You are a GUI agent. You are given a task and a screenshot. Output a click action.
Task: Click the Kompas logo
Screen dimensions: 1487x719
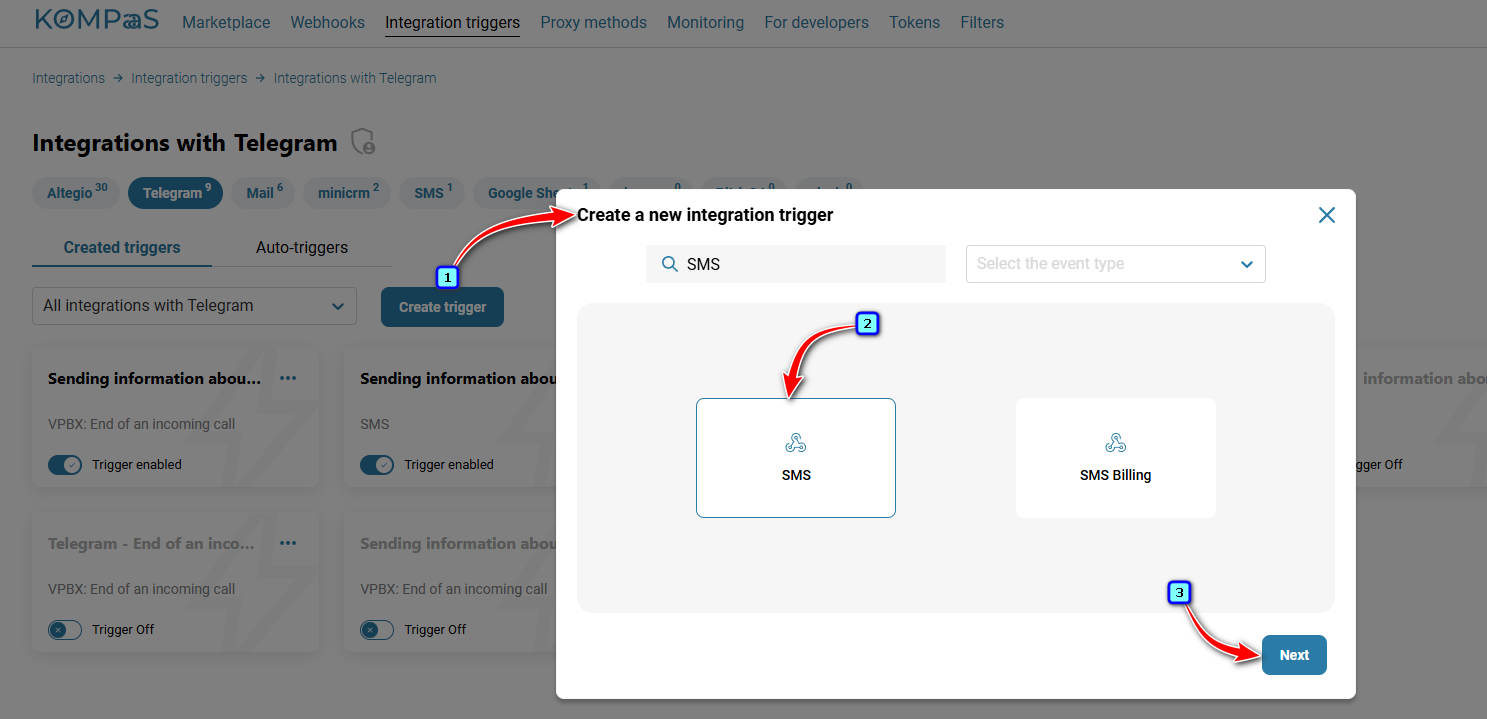pyautogui.click(x=96, y=20)
